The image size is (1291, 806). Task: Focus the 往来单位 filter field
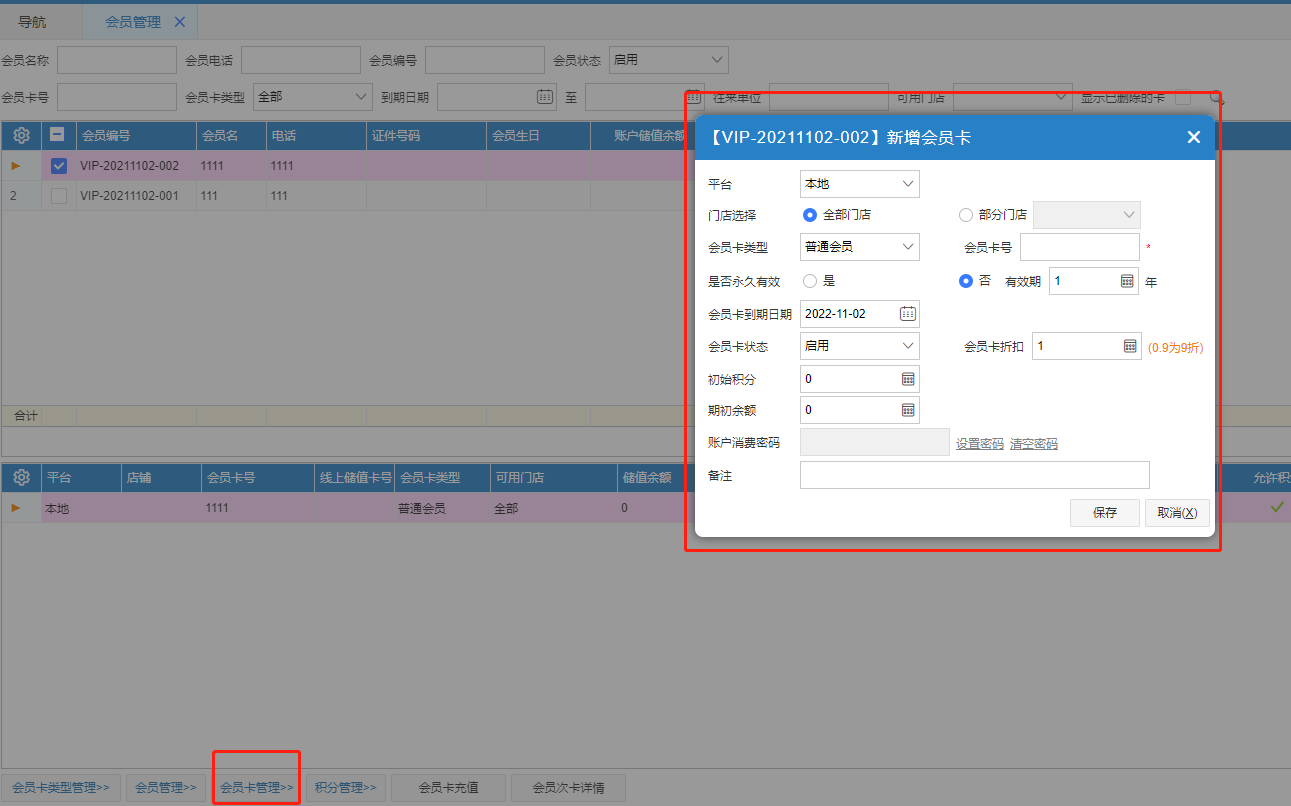click(x=829, y=97)
